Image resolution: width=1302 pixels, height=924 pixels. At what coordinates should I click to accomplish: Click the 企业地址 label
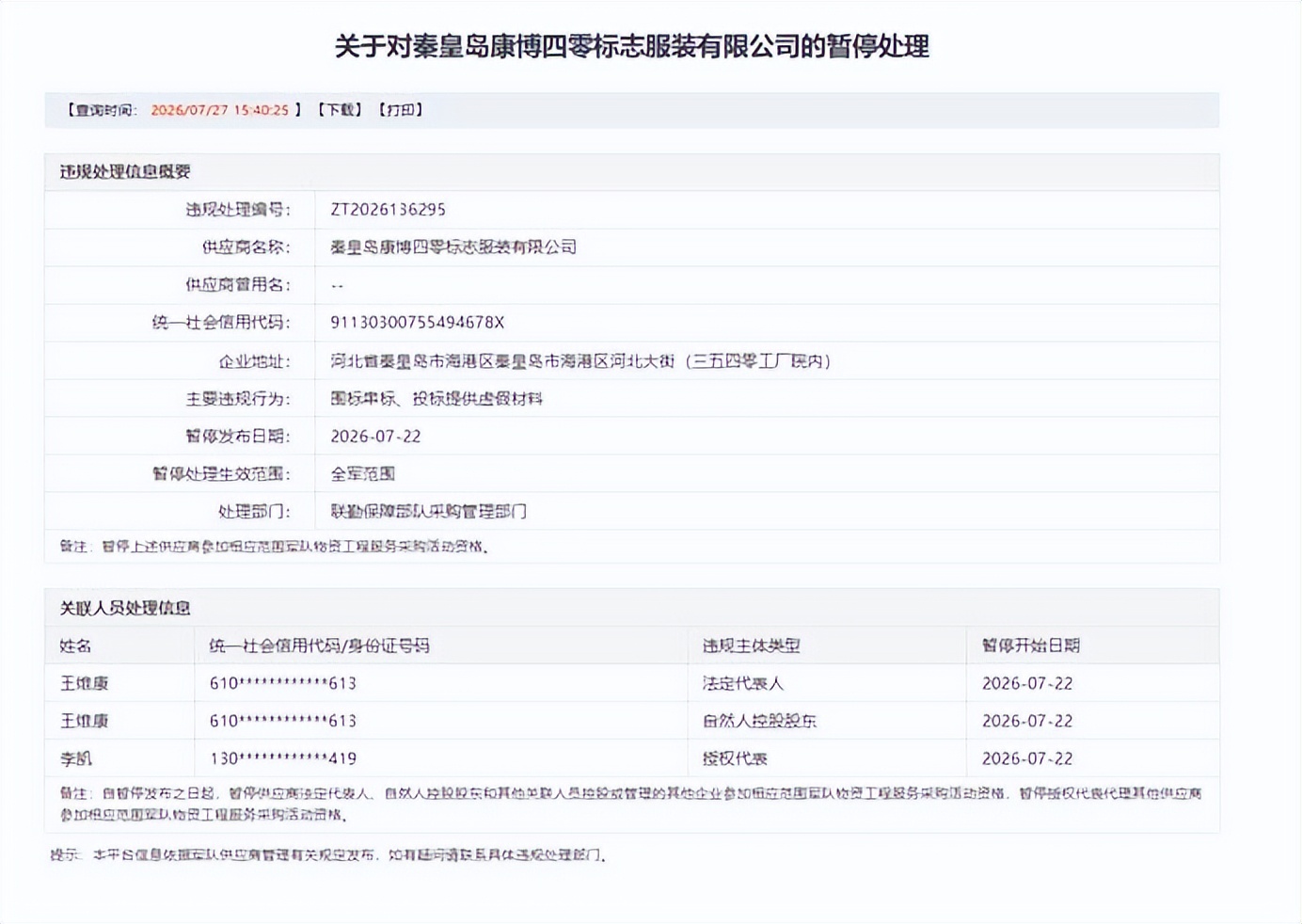pyautogui.click(x=255, y=360)
